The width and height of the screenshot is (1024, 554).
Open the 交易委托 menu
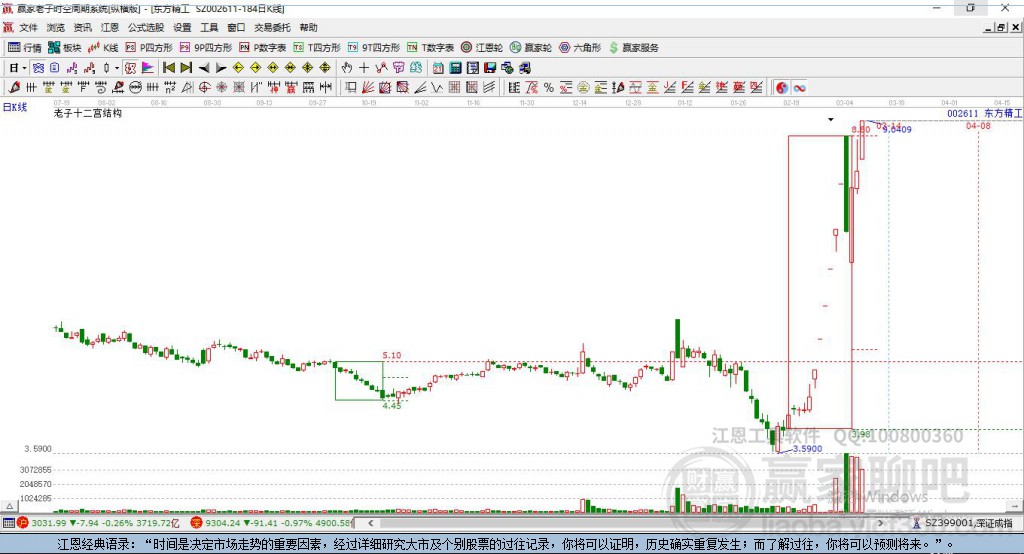(x=271, y=27)
